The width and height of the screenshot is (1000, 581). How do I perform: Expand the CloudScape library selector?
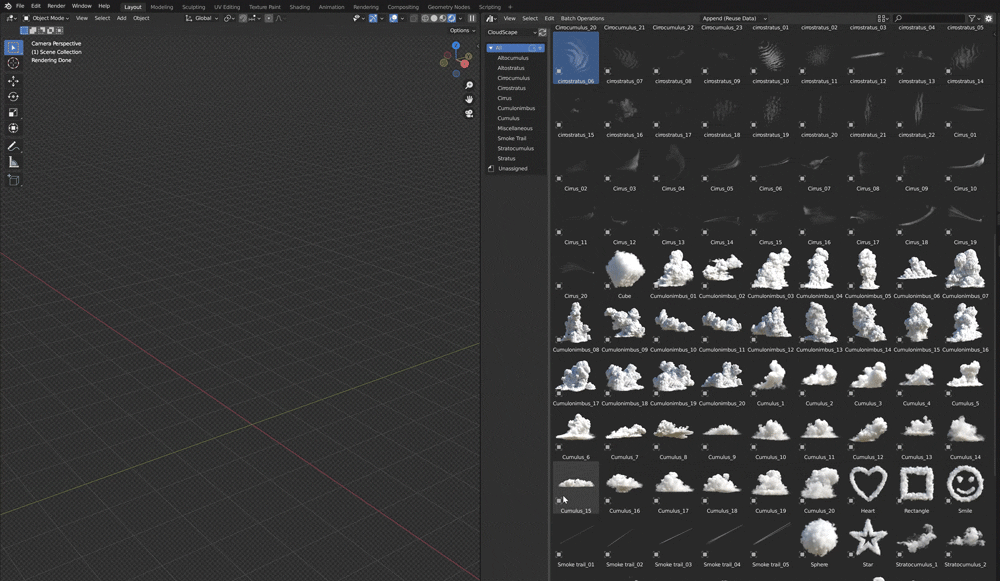510,32
